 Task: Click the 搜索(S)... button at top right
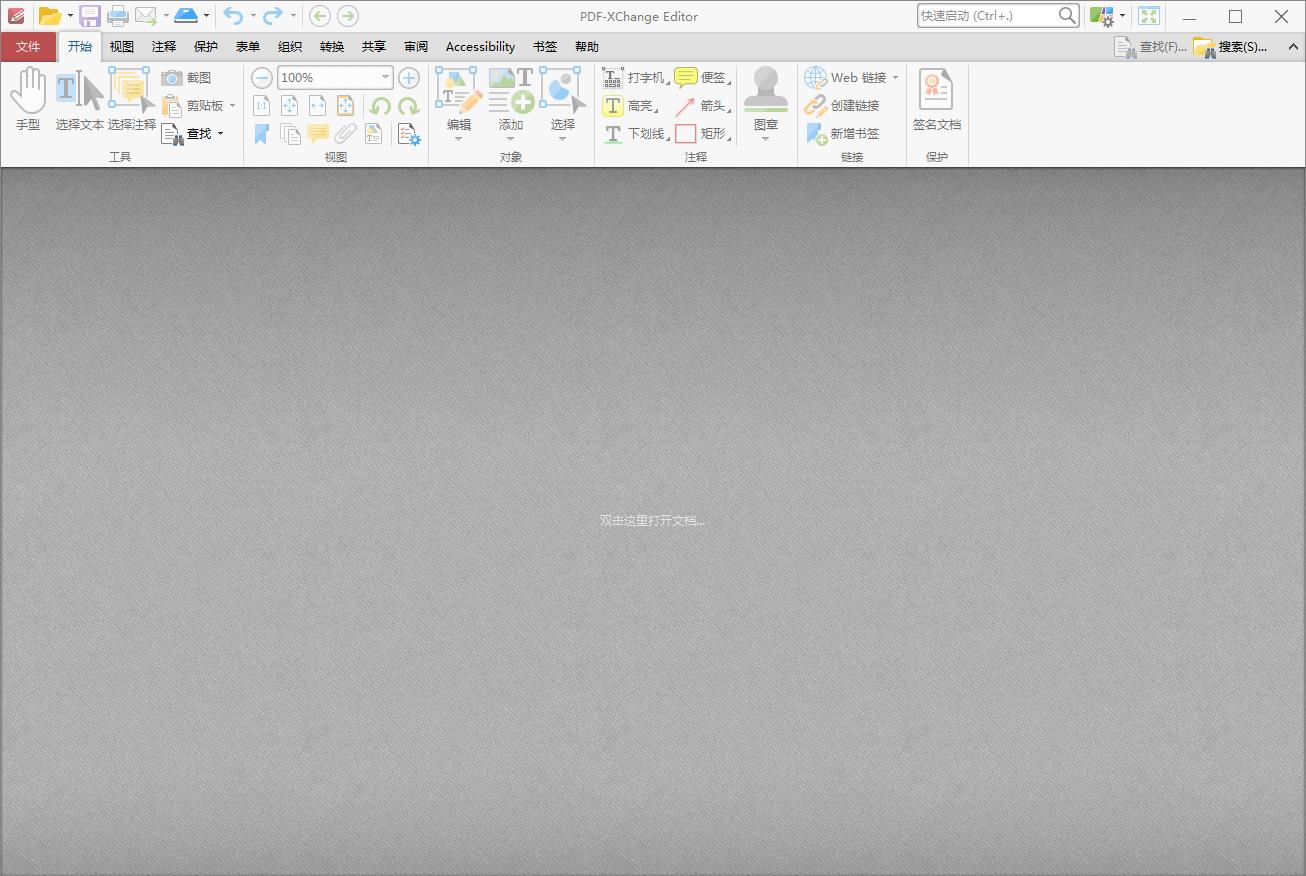pos(1231,47)
